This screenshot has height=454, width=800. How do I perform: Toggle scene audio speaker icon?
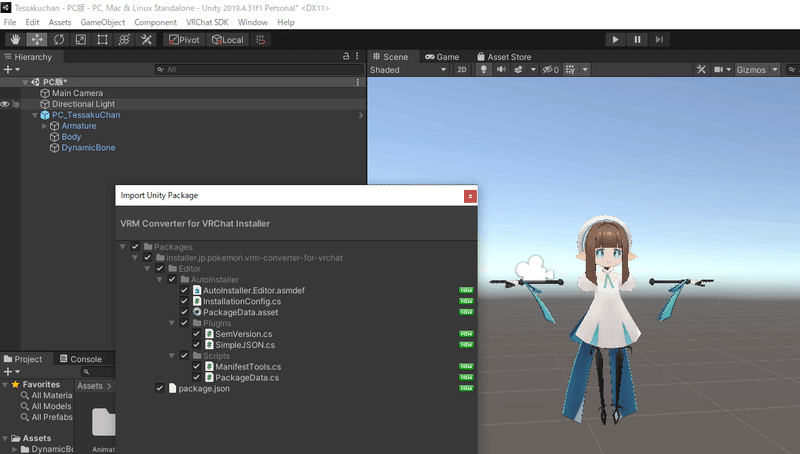click(x=502, y=70)
